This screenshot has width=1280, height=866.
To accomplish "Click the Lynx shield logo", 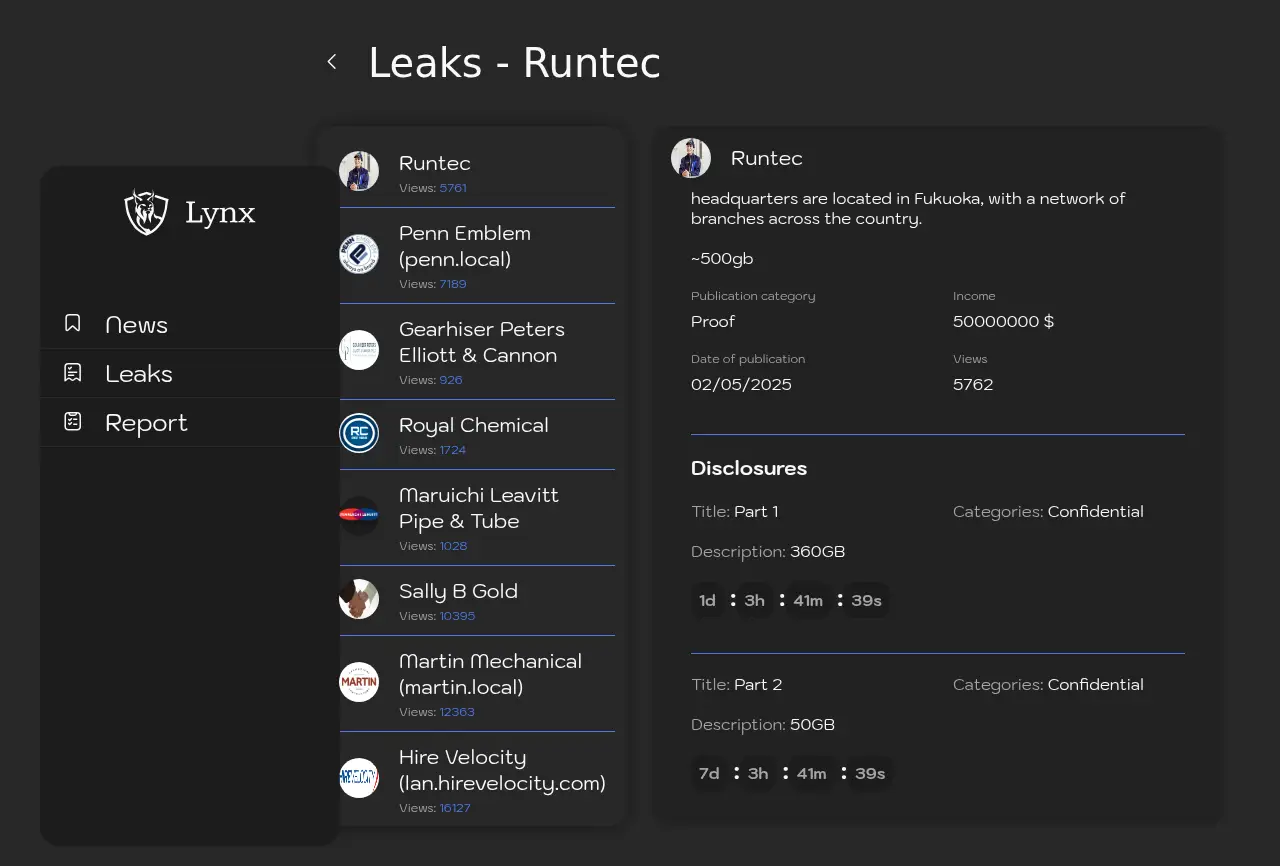I will click(x=146, y=212).
